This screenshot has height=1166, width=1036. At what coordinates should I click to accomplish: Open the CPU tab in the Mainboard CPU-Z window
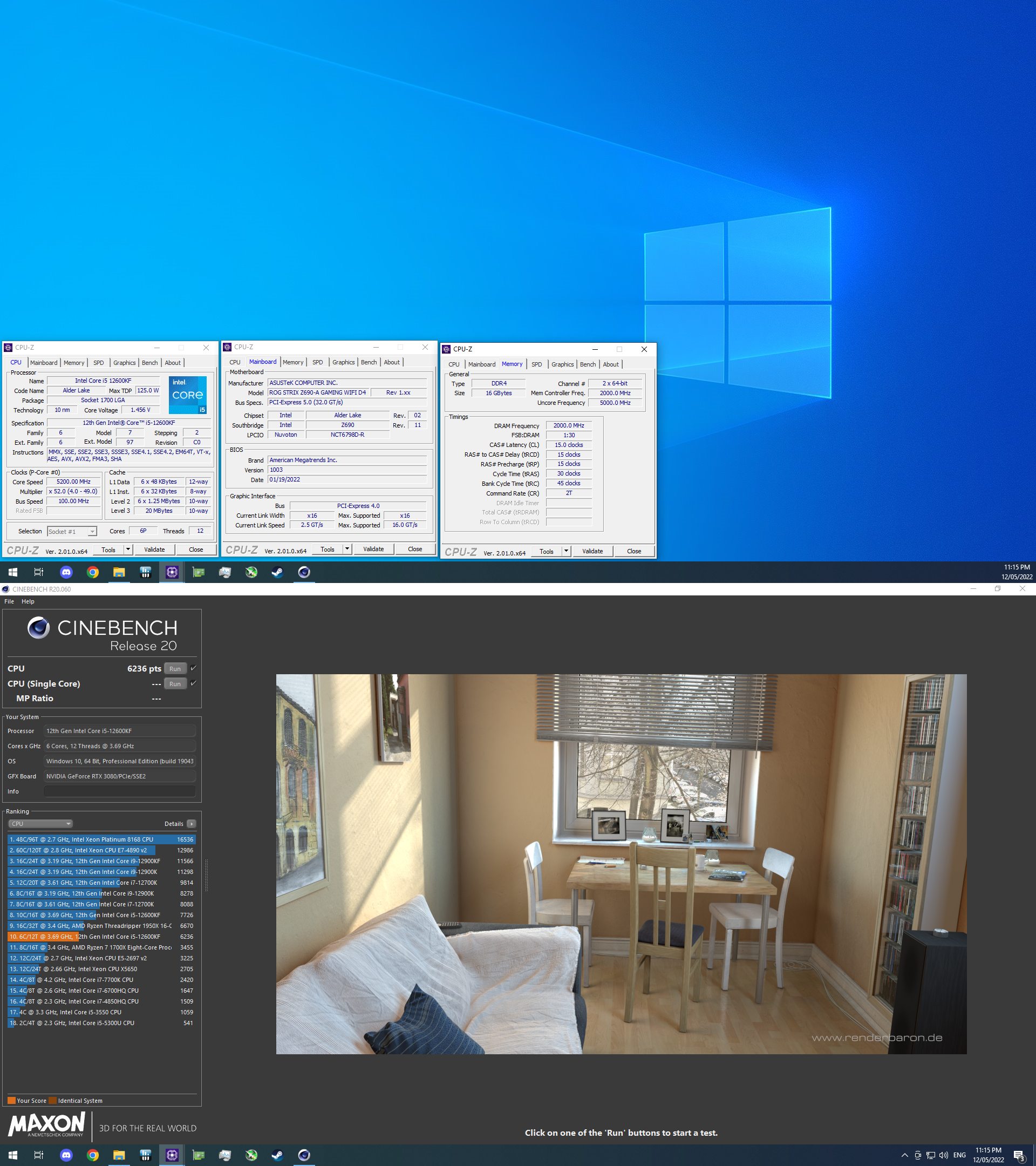click(x=235, y=362)
